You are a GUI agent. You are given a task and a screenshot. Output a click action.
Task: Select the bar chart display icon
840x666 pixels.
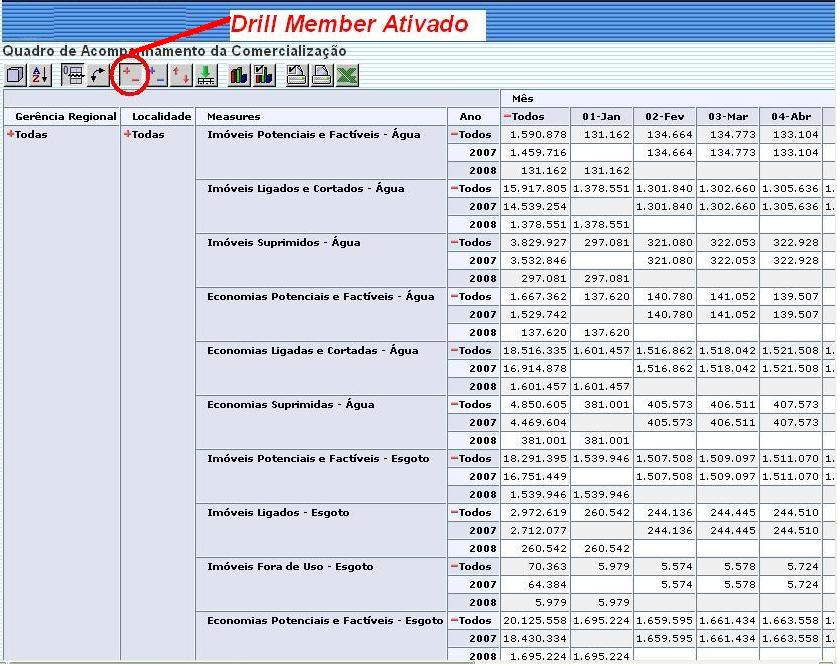point(238,75)
